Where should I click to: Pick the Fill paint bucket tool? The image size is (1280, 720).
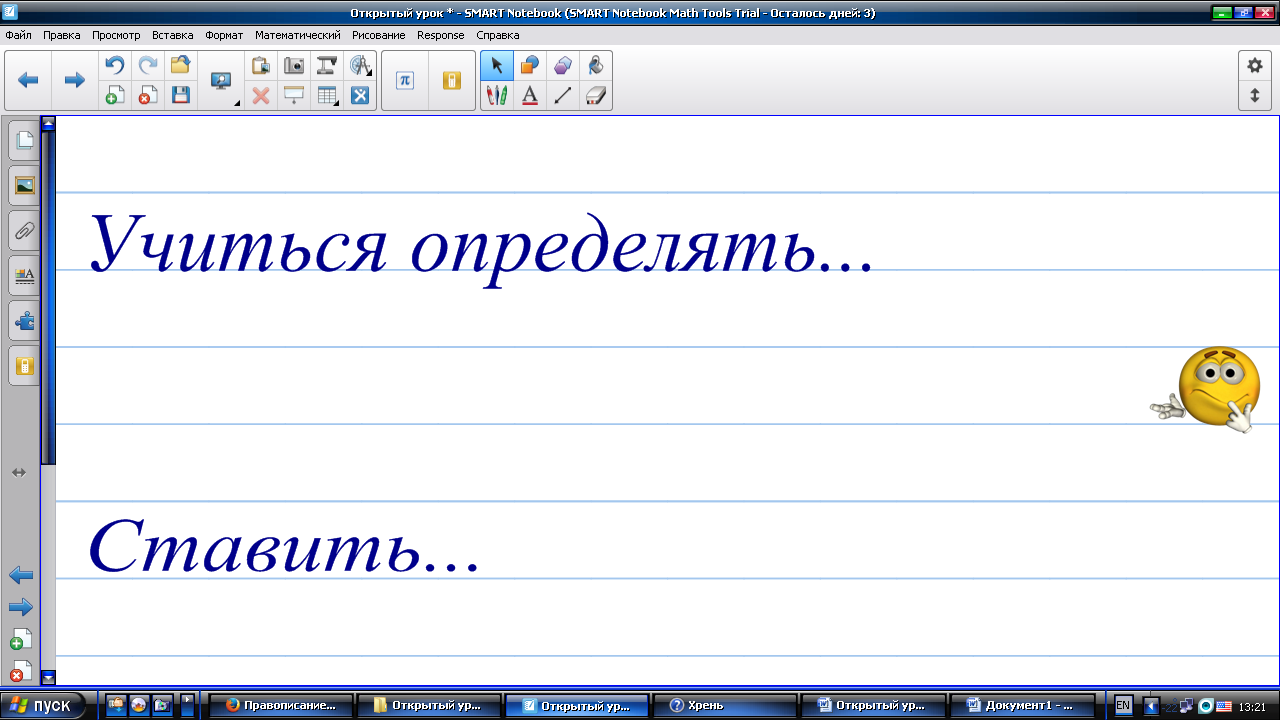[x=596, y=66]
